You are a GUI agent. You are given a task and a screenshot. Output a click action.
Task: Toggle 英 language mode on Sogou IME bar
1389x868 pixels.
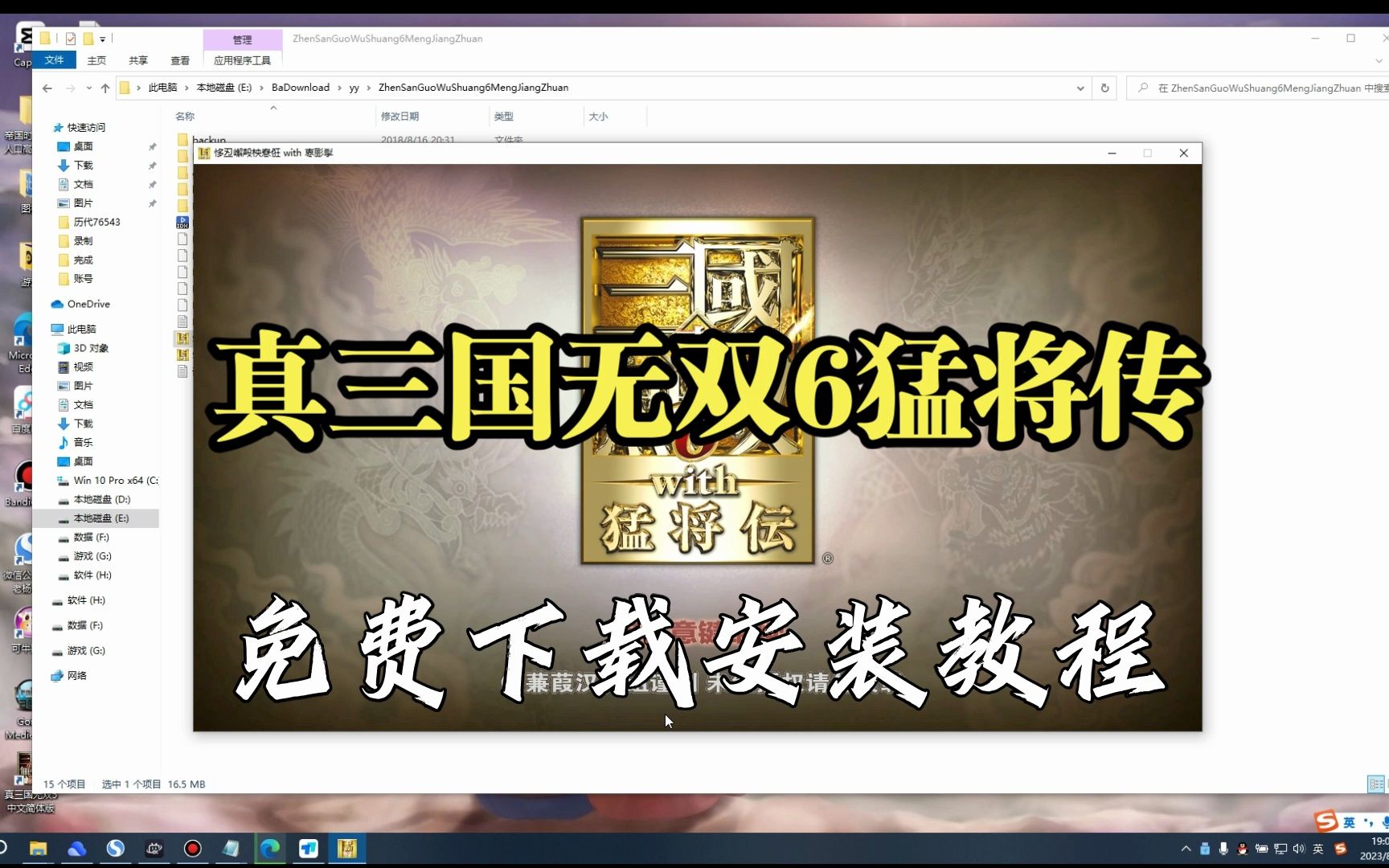click(1349, 822)
